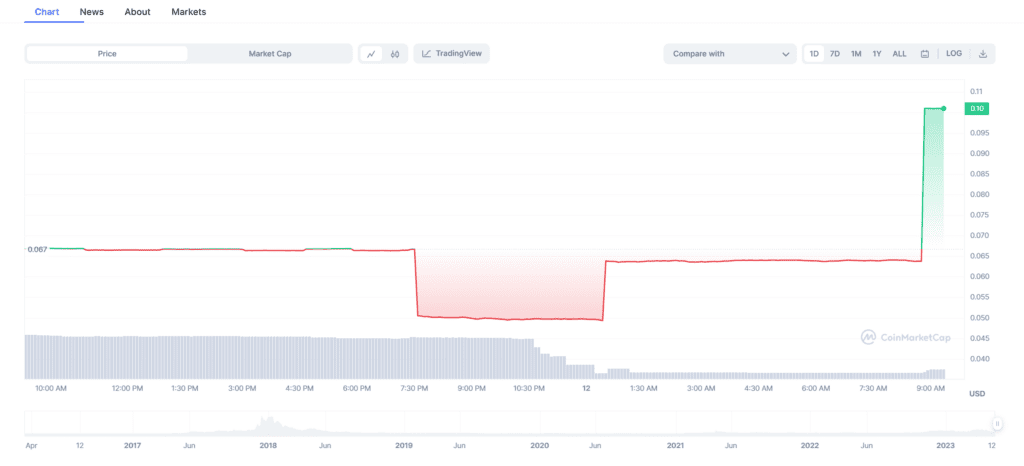
Task: Open the TradingView chart
Action: point(451,54)
